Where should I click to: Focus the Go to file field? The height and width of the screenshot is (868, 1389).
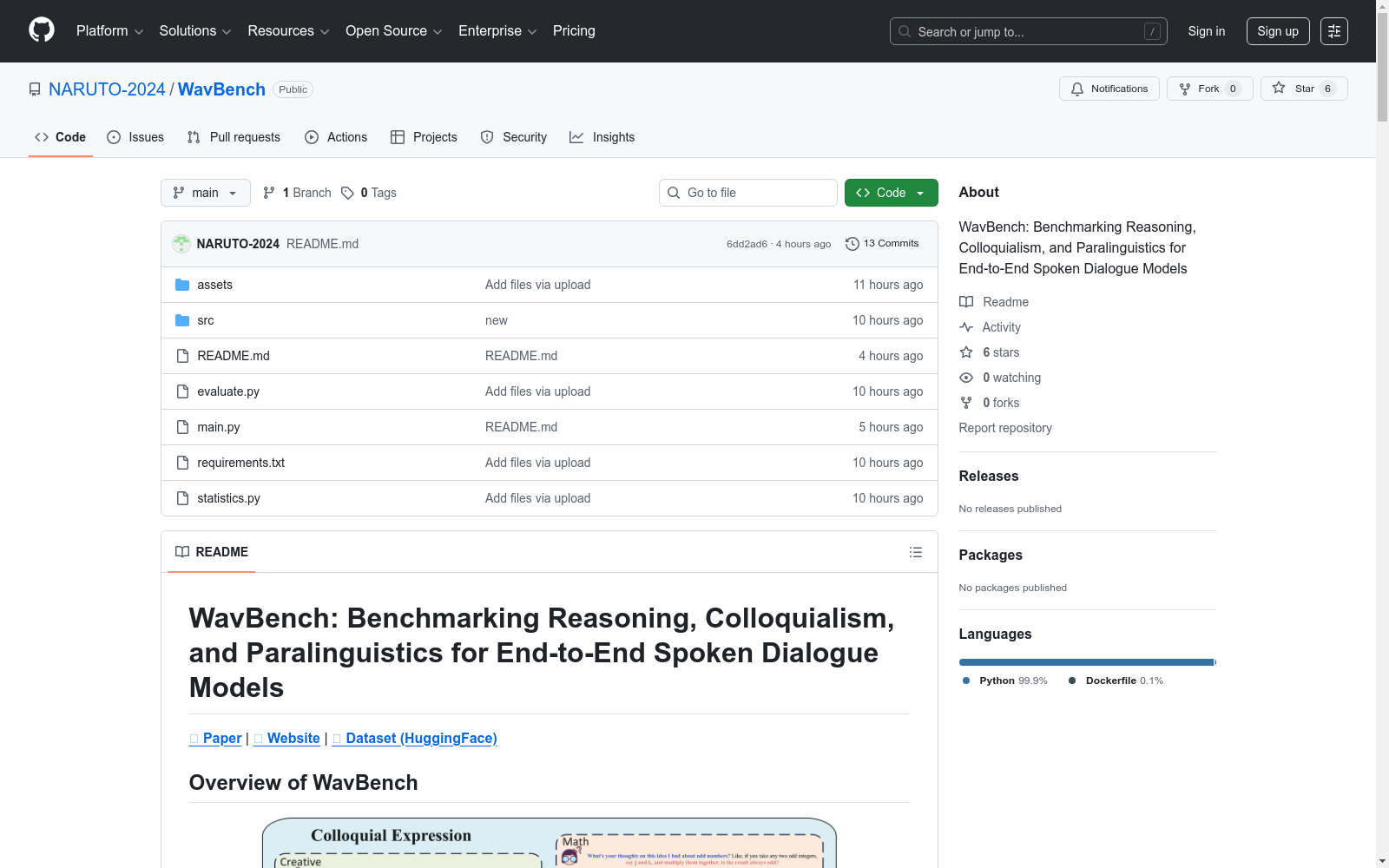point(748,193)
